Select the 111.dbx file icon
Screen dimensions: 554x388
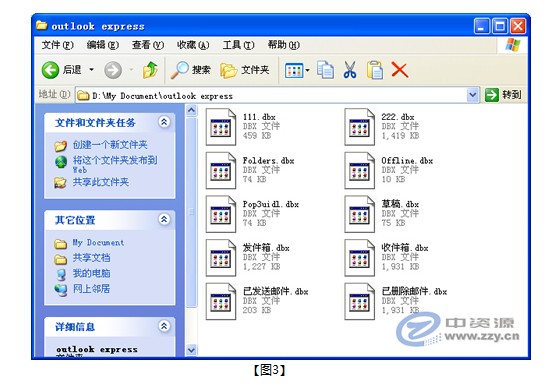click(221, 127)
